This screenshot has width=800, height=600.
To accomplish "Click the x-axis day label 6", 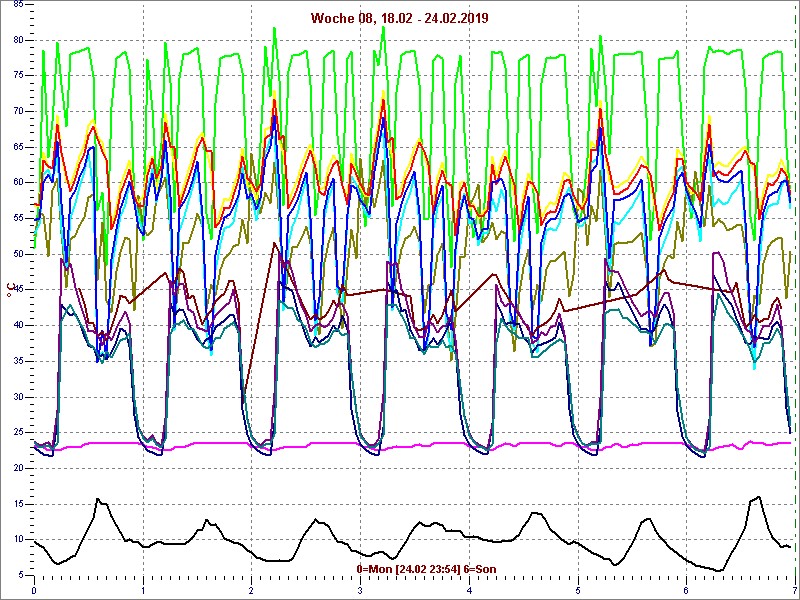I will pyautogui.click(x=686, y=592).
